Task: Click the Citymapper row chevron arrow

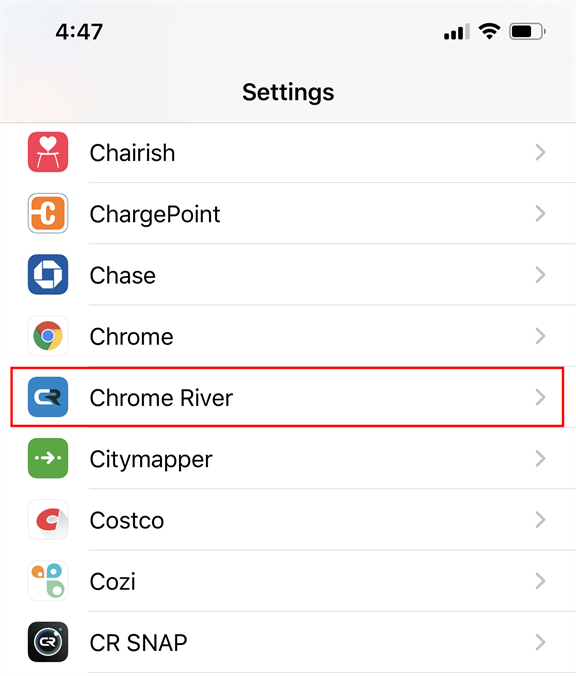Action: (540, 458)
